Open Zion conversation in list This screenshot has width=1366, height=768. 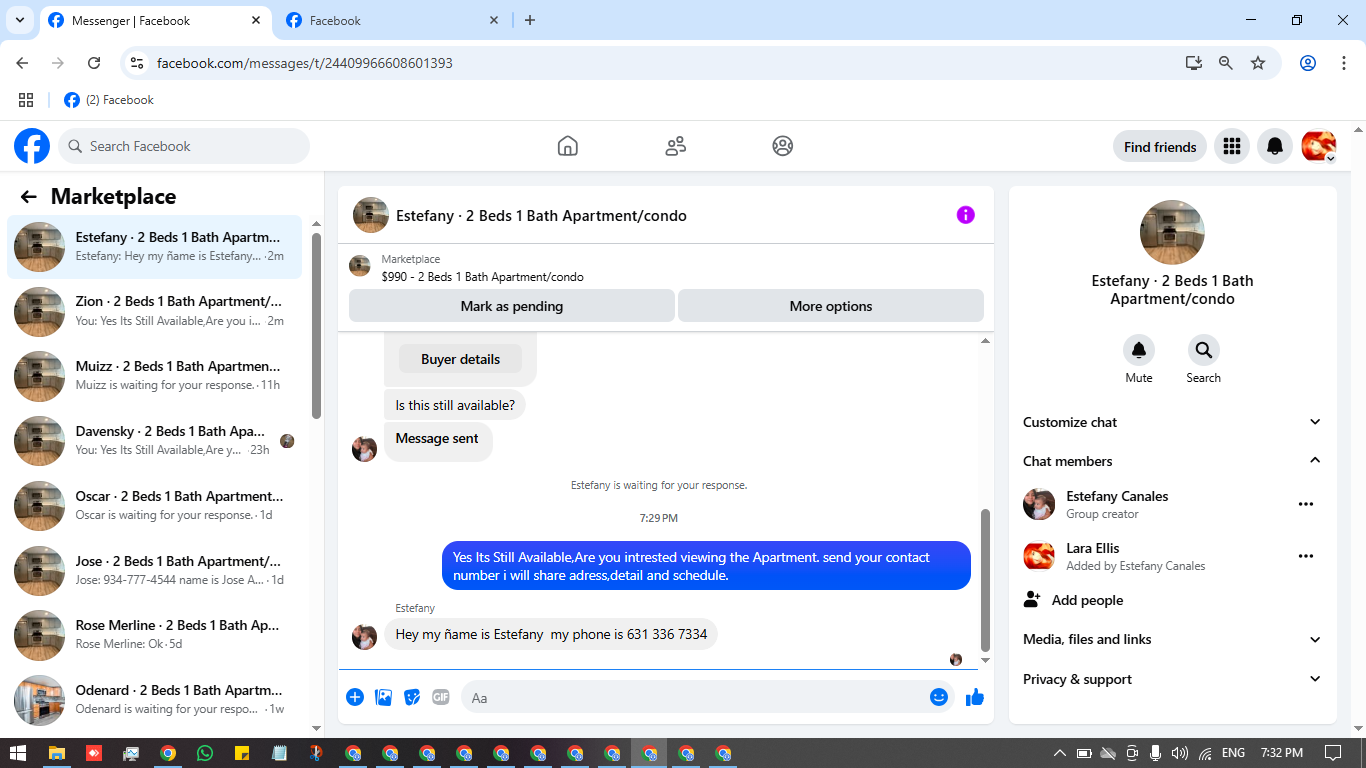[155, 311]
